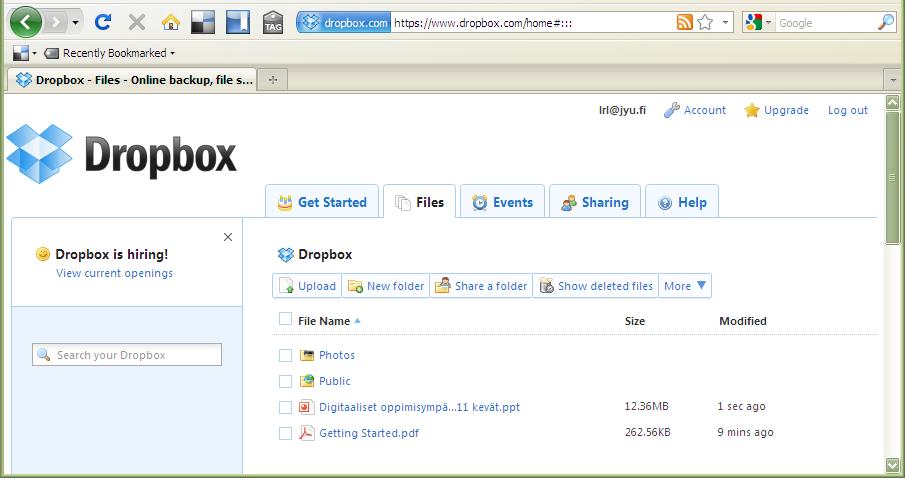Click the Upload button
The image size is (905, 478).
pos(307,286)
